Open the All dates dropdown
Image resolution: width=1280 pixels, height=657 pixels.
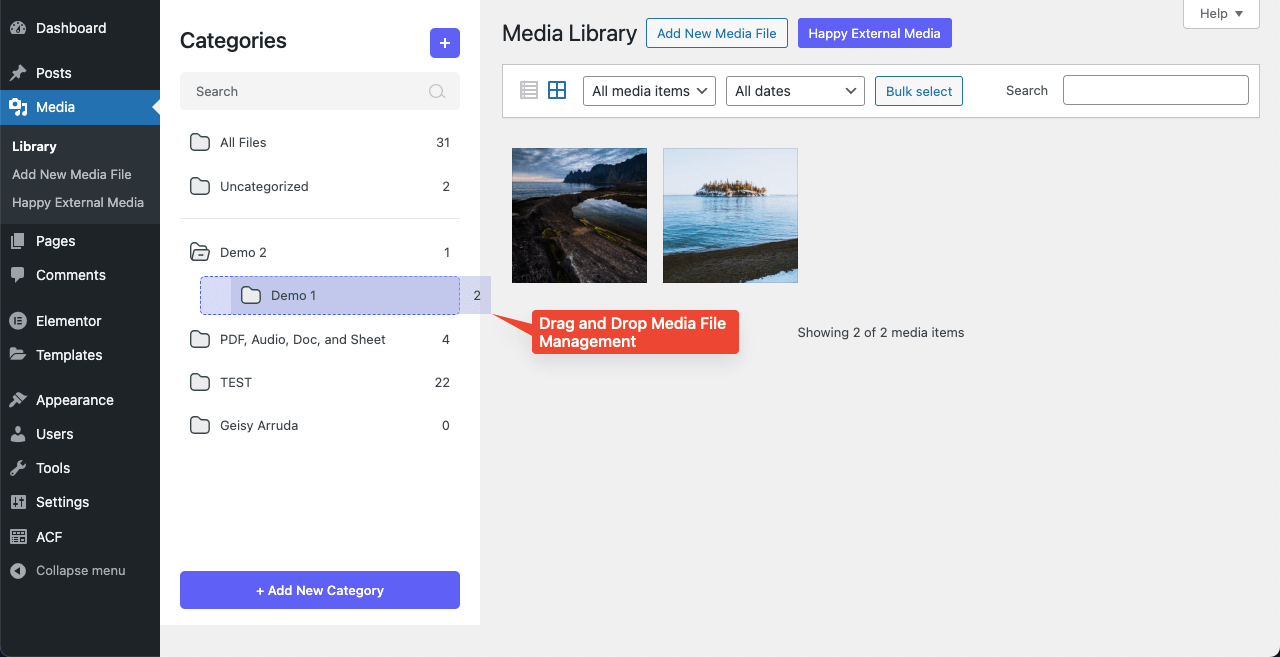tap(795, 91)
